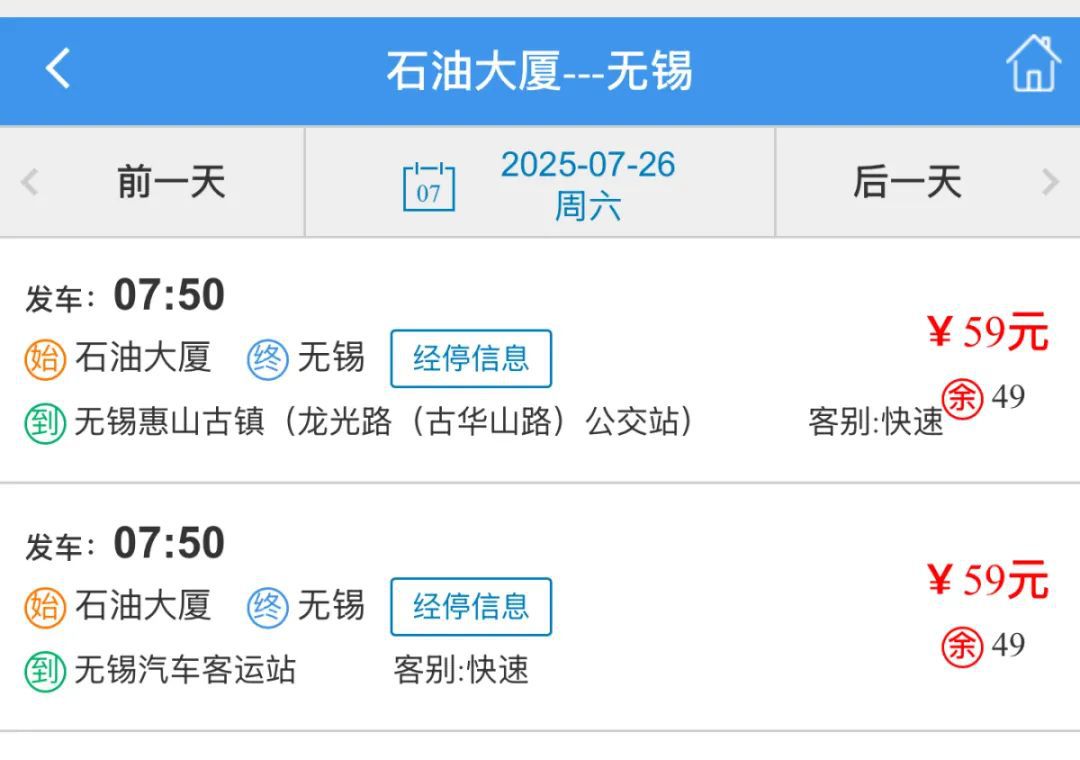Go to next day with right chevron
This screenshot has height=760, width=1080.
pyautogui.click(x=1050, y=183)
